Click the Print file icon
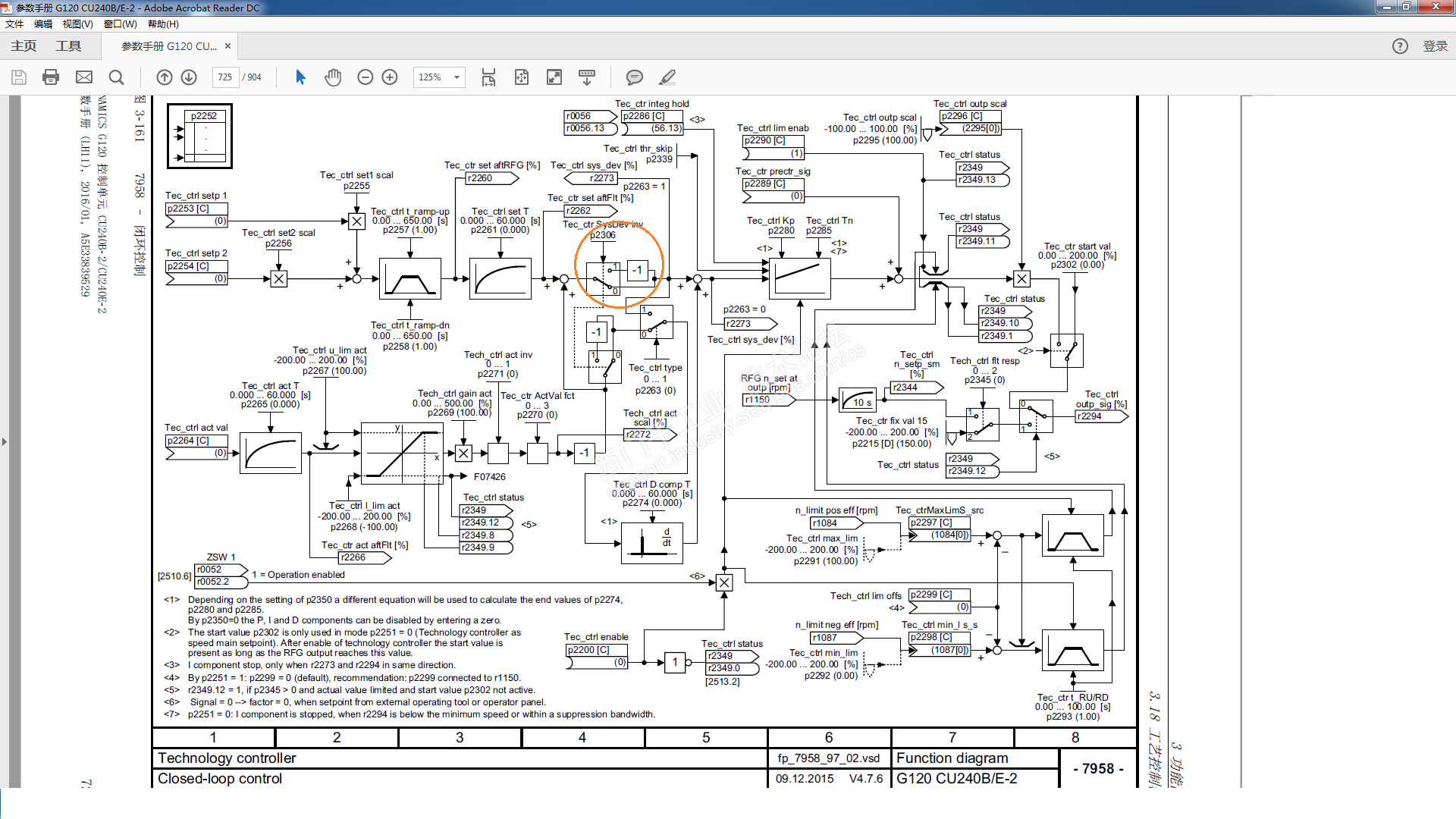This screenshot has height=819, width=1456. [x=51, y=77]
